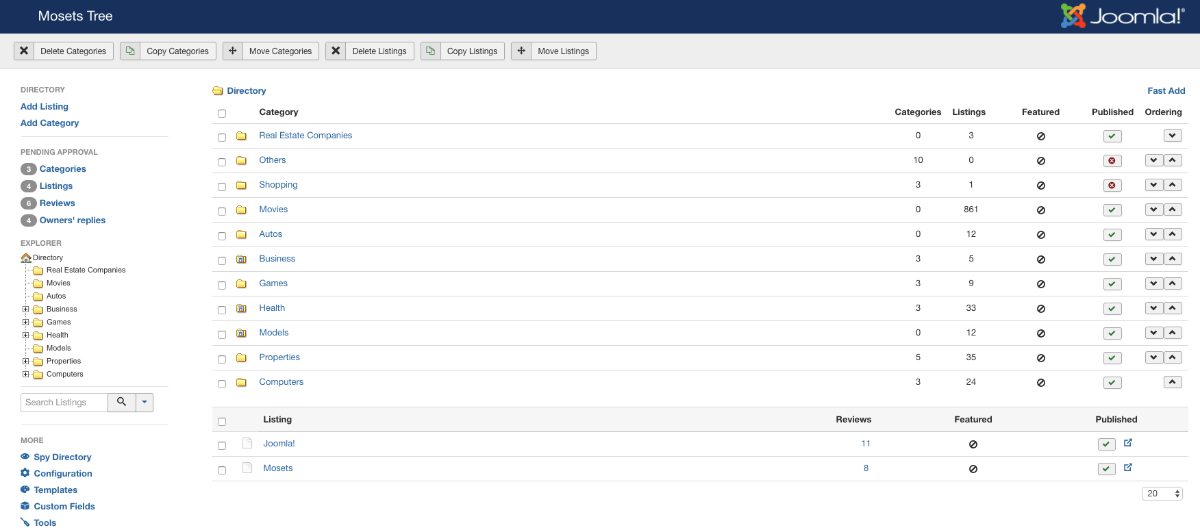This screenshot has height=532, width=1200.
Task: Publish the Others category via red icon
Action: click(1112, 161)
